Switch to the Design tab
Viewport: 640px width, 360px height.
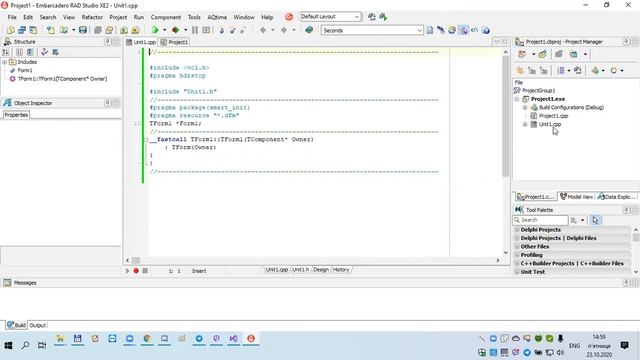click(321, 270)
